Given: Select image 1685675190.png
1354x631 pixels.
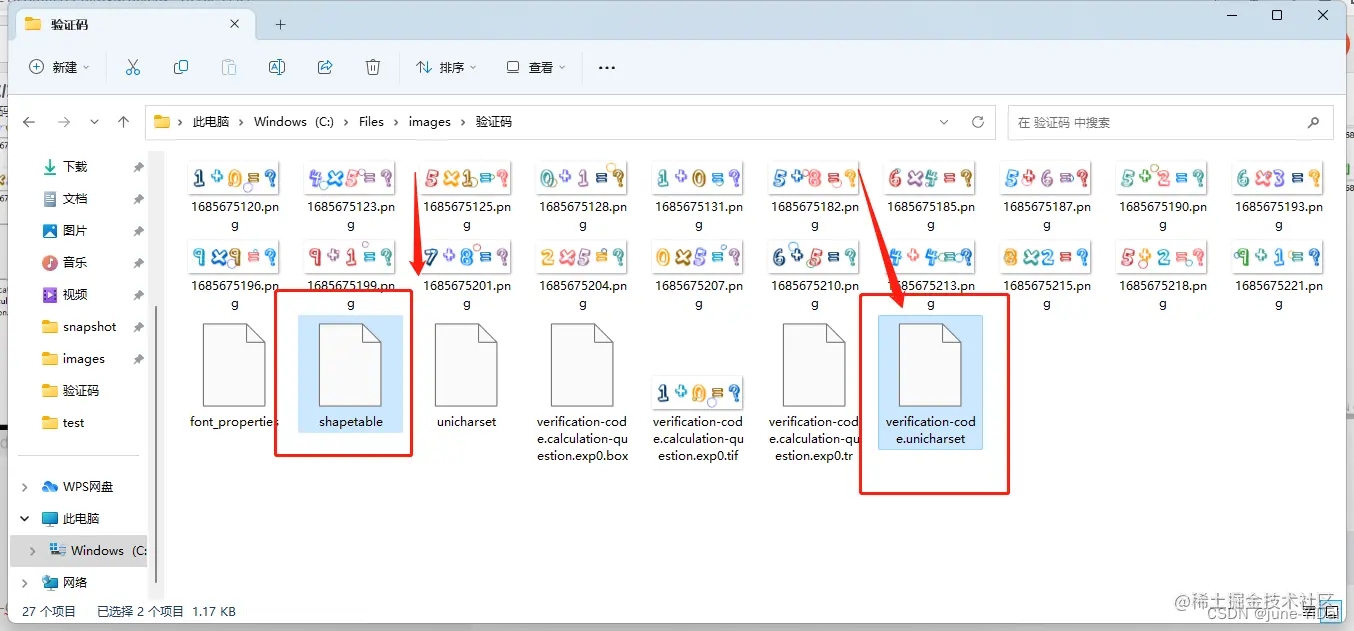Looking at the screenshot, I should pos(1162,197).
